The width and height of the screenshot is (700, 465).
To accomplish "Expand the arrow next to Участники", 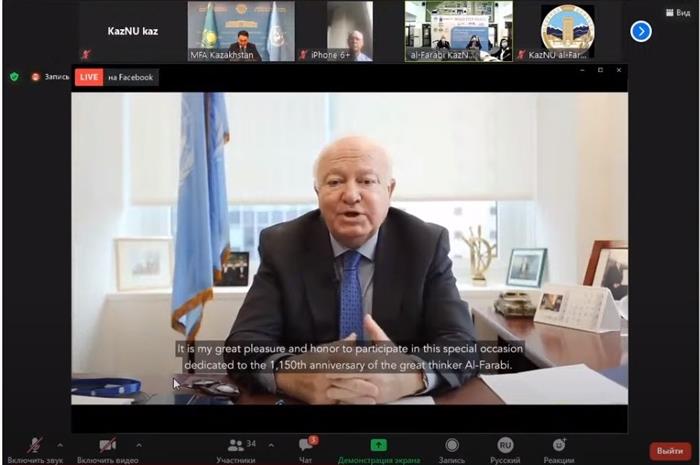I will [272, 445].
